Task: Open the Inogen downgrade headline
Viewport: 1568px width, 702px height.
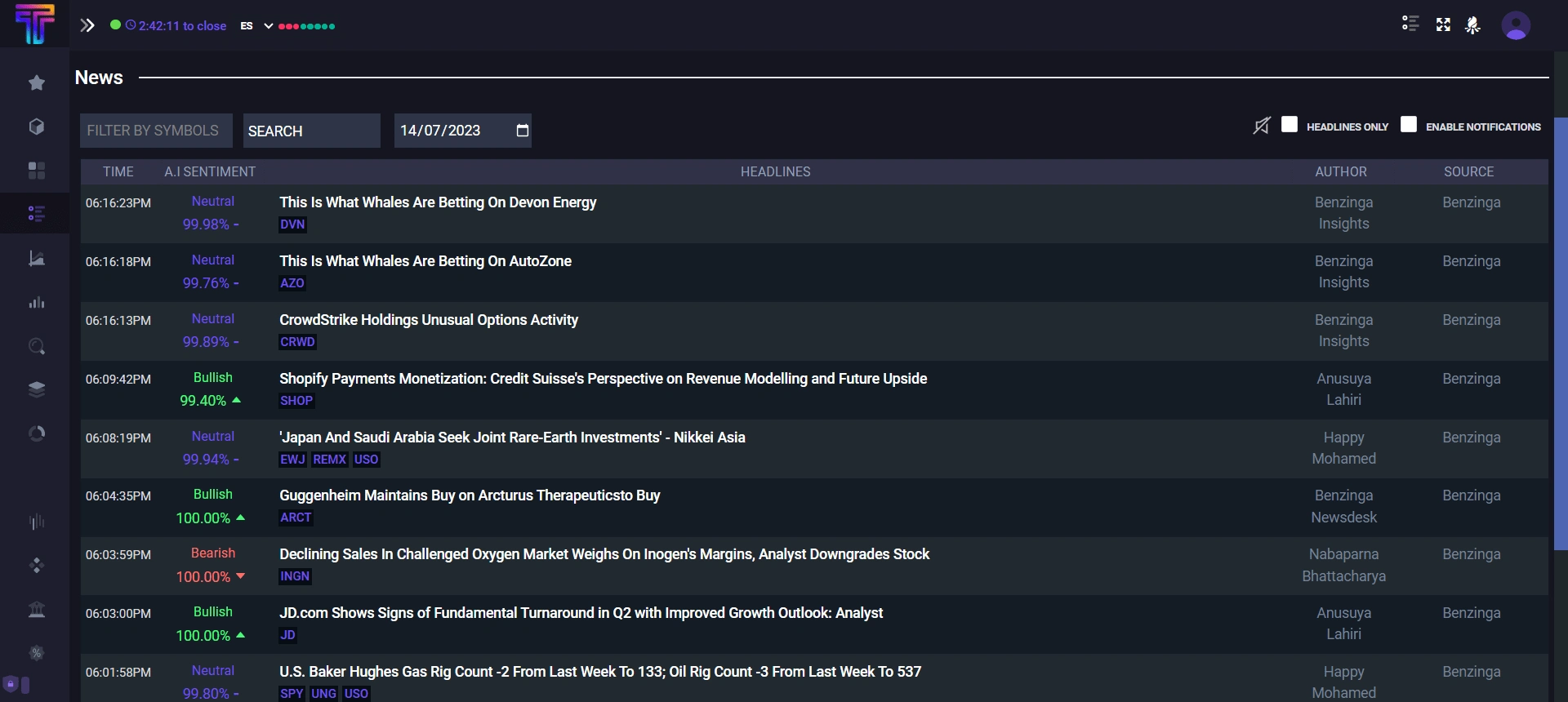Action: [x=604, y=554]
